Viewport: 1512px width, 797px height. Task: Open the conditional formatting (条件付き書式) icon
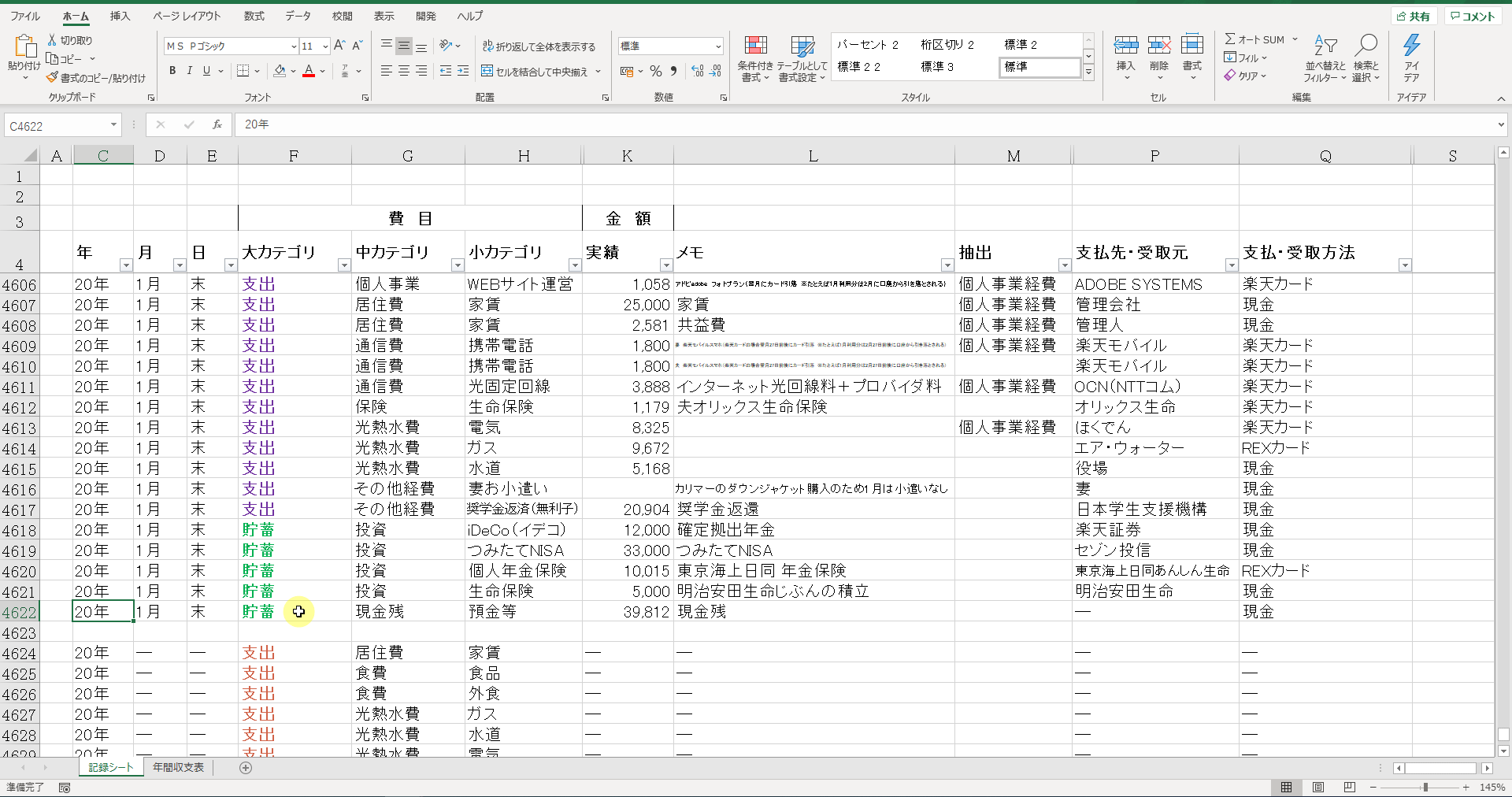tap(755, 46)
